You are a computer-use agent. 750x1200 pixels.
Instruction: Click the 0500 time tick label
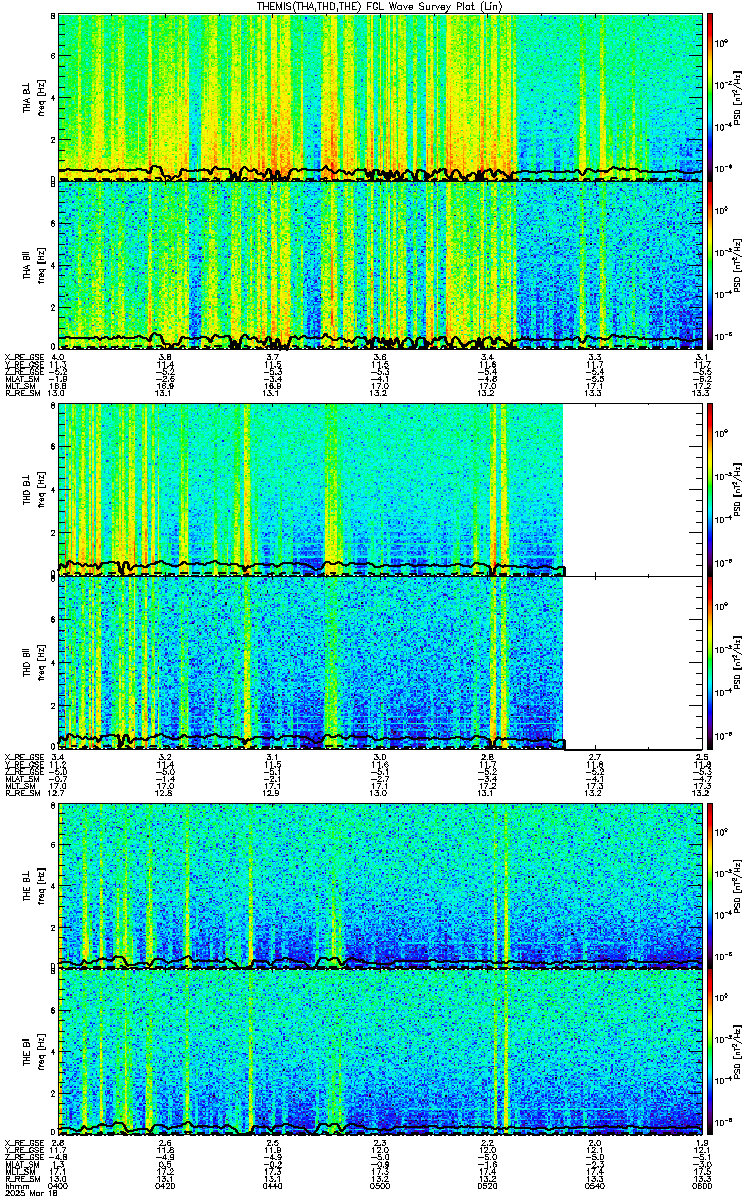(380, 1186)
